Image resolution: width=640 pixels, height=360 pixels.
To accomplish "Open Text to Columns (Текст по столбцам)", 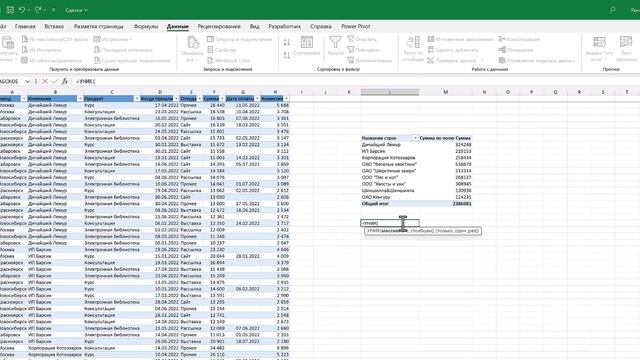I will [413, 49].
